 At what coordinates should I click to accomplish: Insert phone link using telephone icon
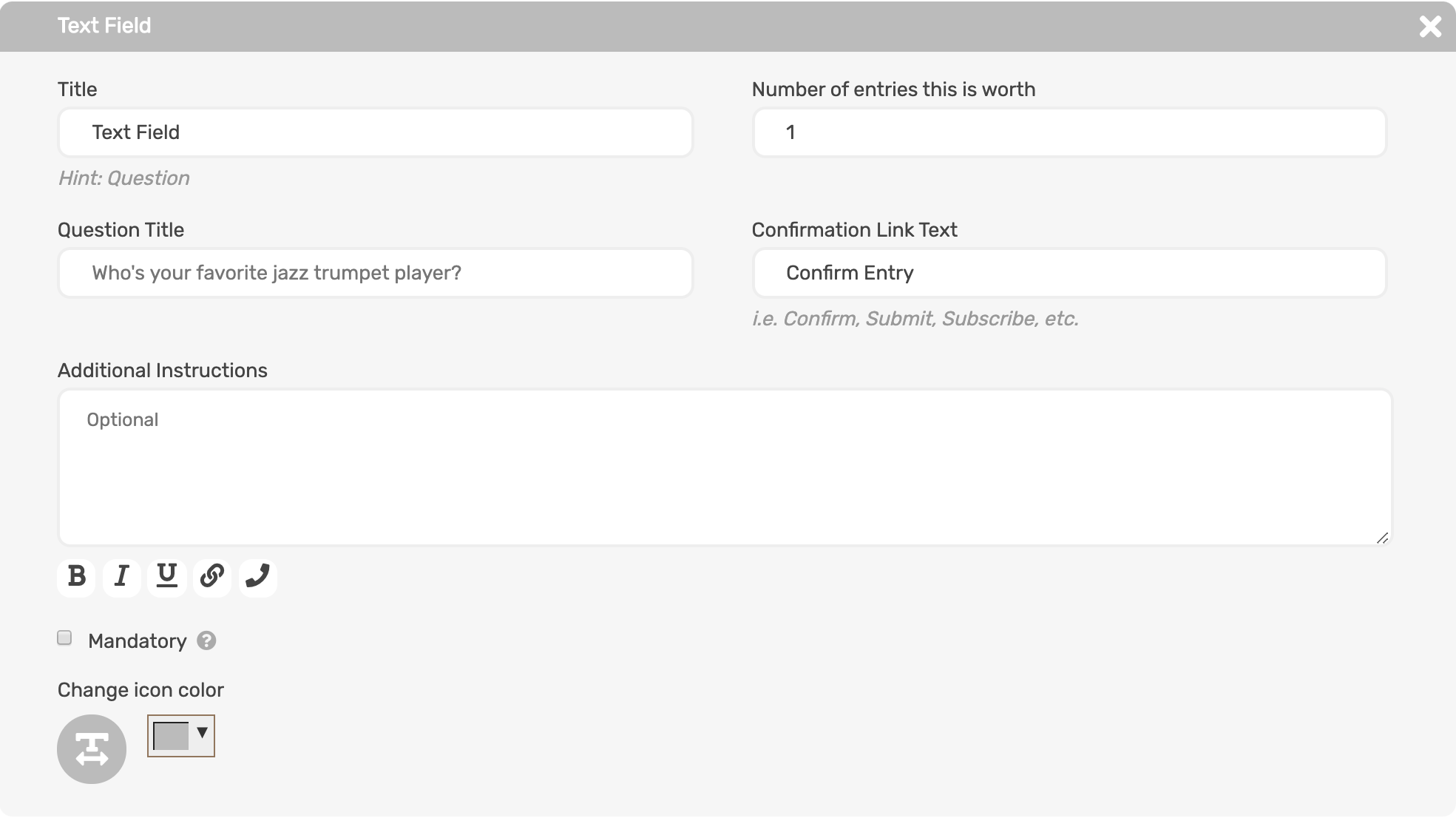click(257, 577)
